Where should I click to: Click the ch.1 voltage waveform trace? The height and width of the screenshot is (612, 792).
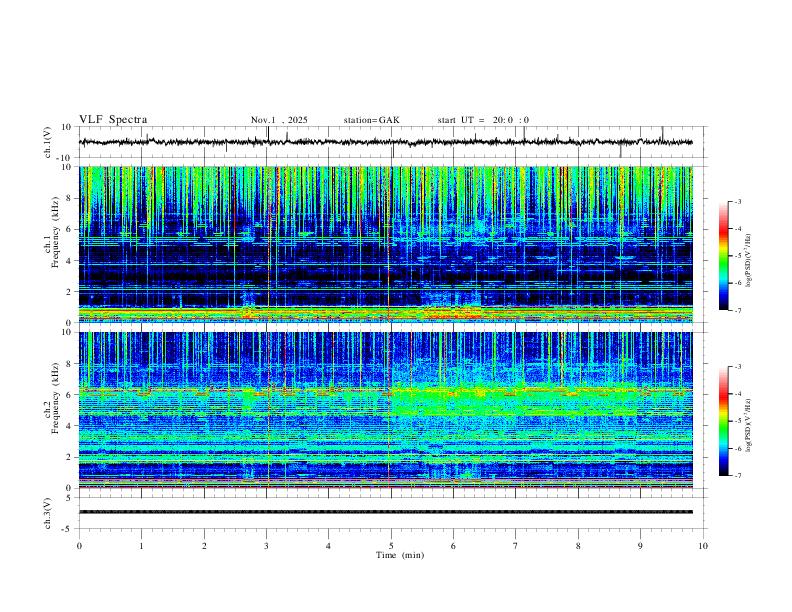coord(386,142)
